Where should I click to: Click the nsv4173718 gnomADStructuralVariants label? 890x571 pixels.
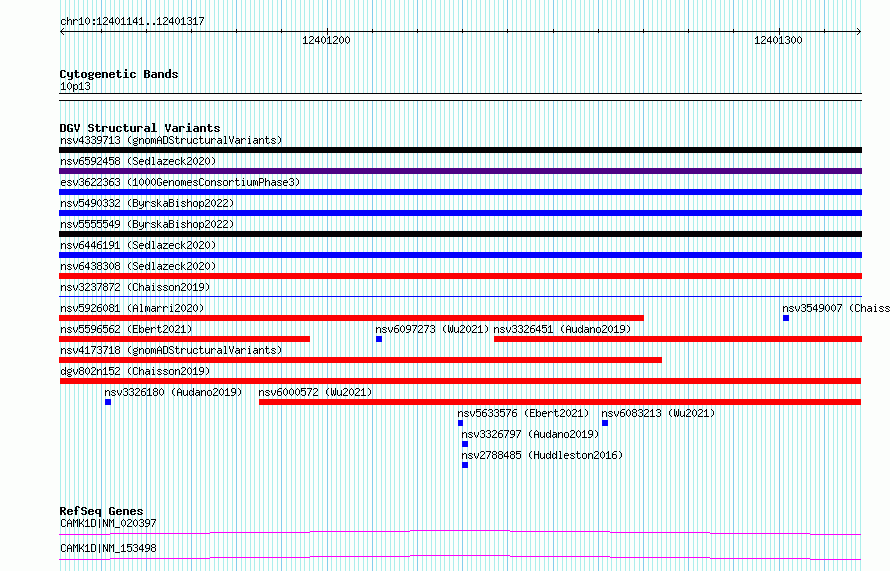(171, 350)
